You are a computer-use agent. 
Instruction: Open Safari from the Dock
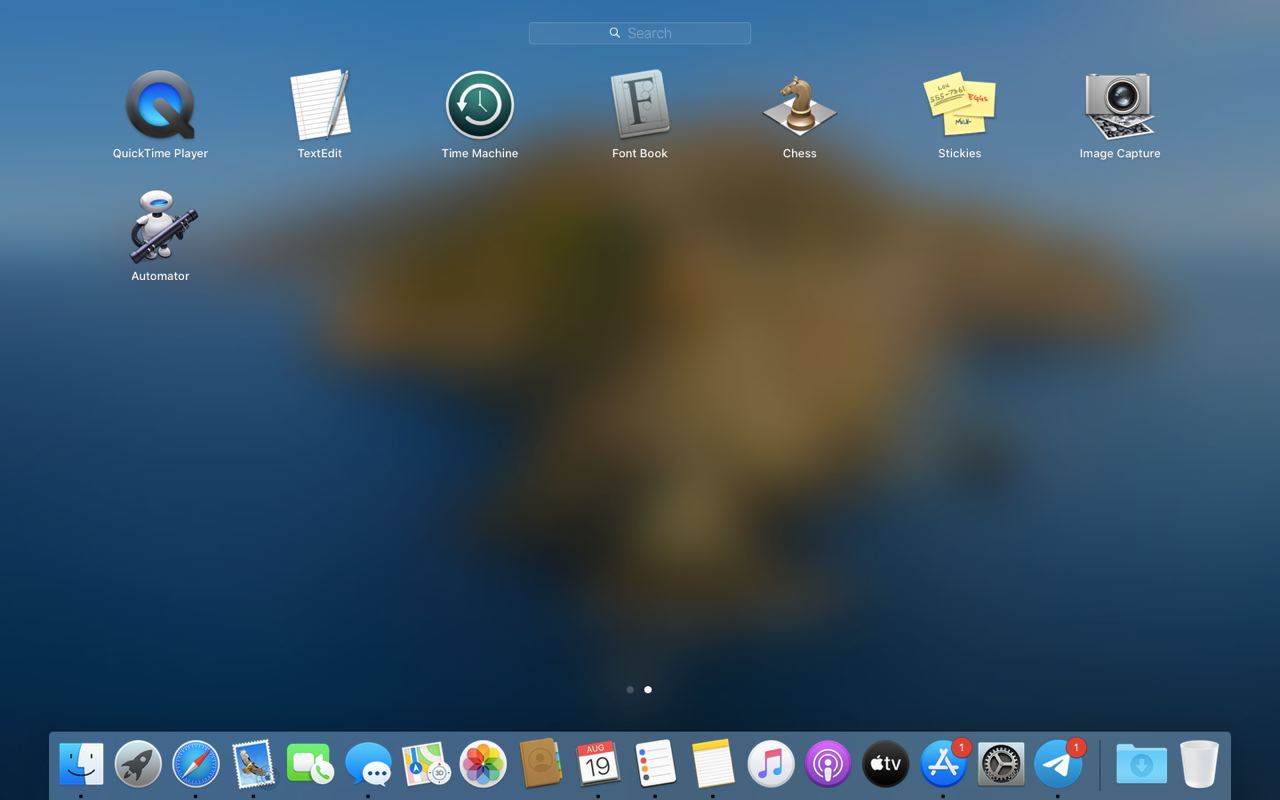[196, 764]
